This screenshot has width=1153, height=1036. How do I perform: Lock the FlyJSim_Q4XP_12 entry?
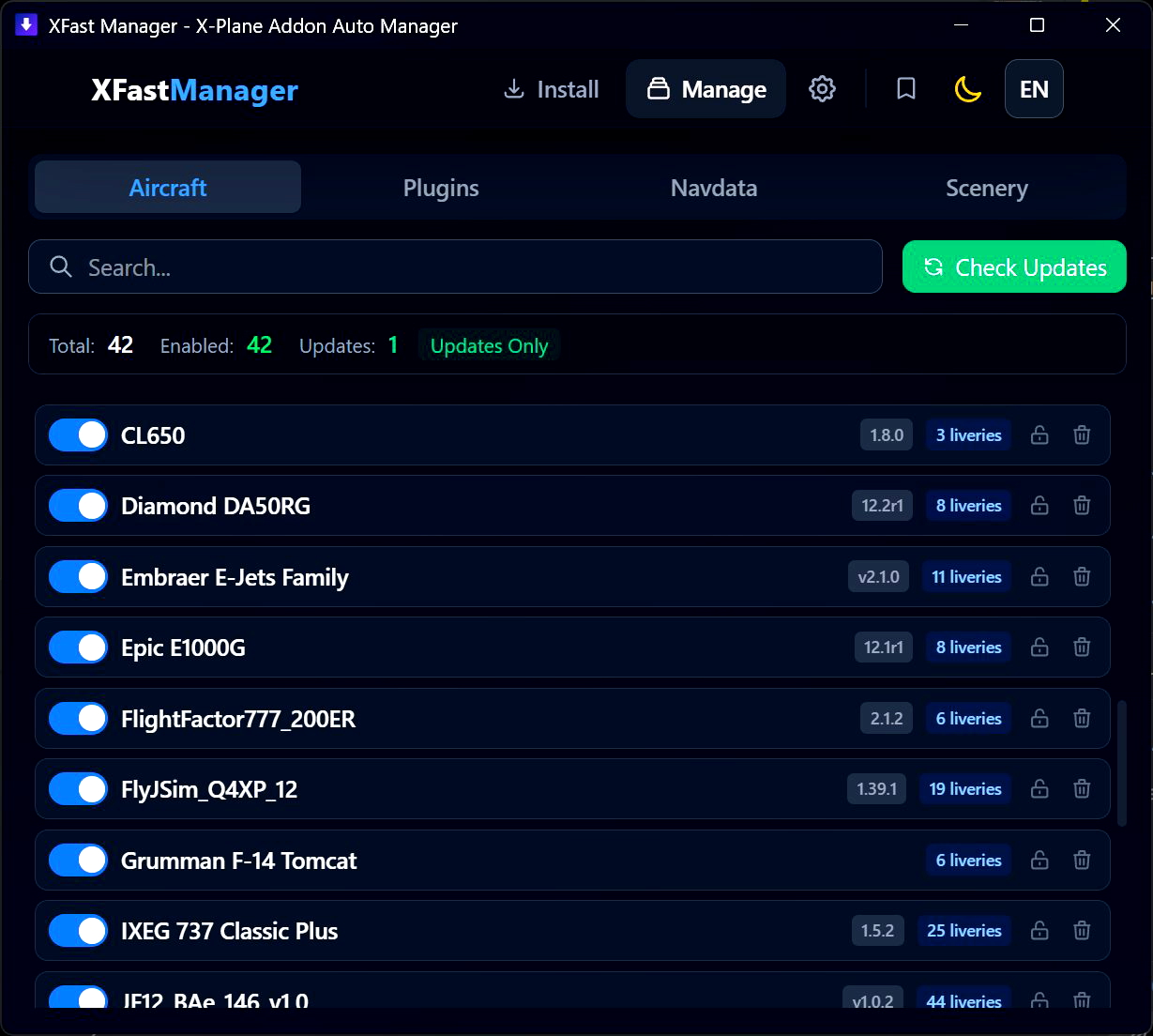pos(1039,789)
